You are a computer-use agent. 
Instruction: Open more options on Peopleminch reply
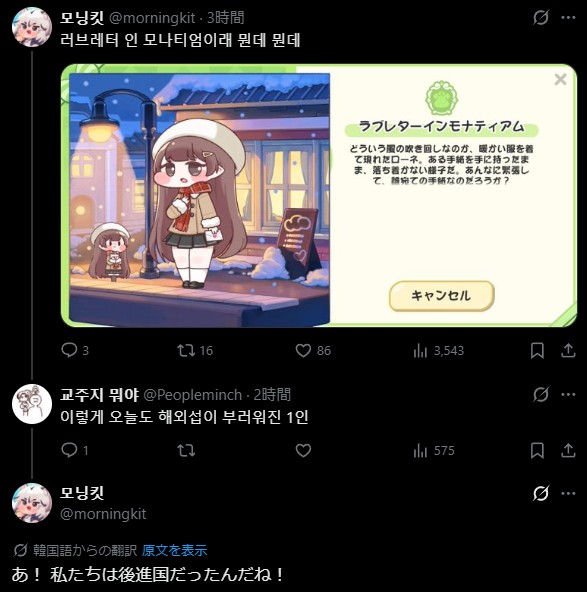tap(569, 395)
